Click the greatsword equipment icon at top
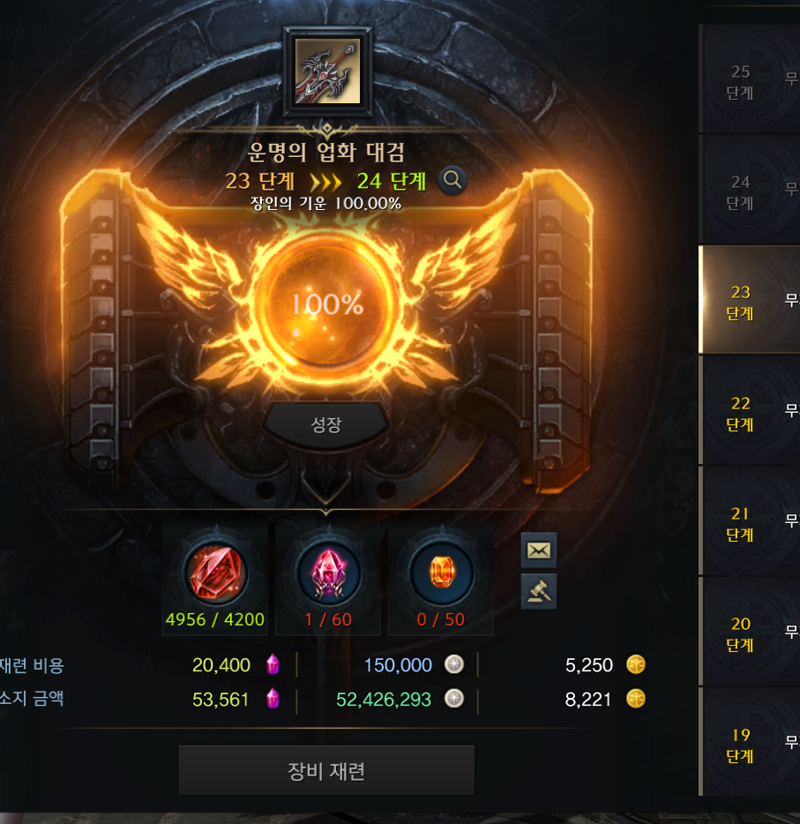 (x=327, y=71)
